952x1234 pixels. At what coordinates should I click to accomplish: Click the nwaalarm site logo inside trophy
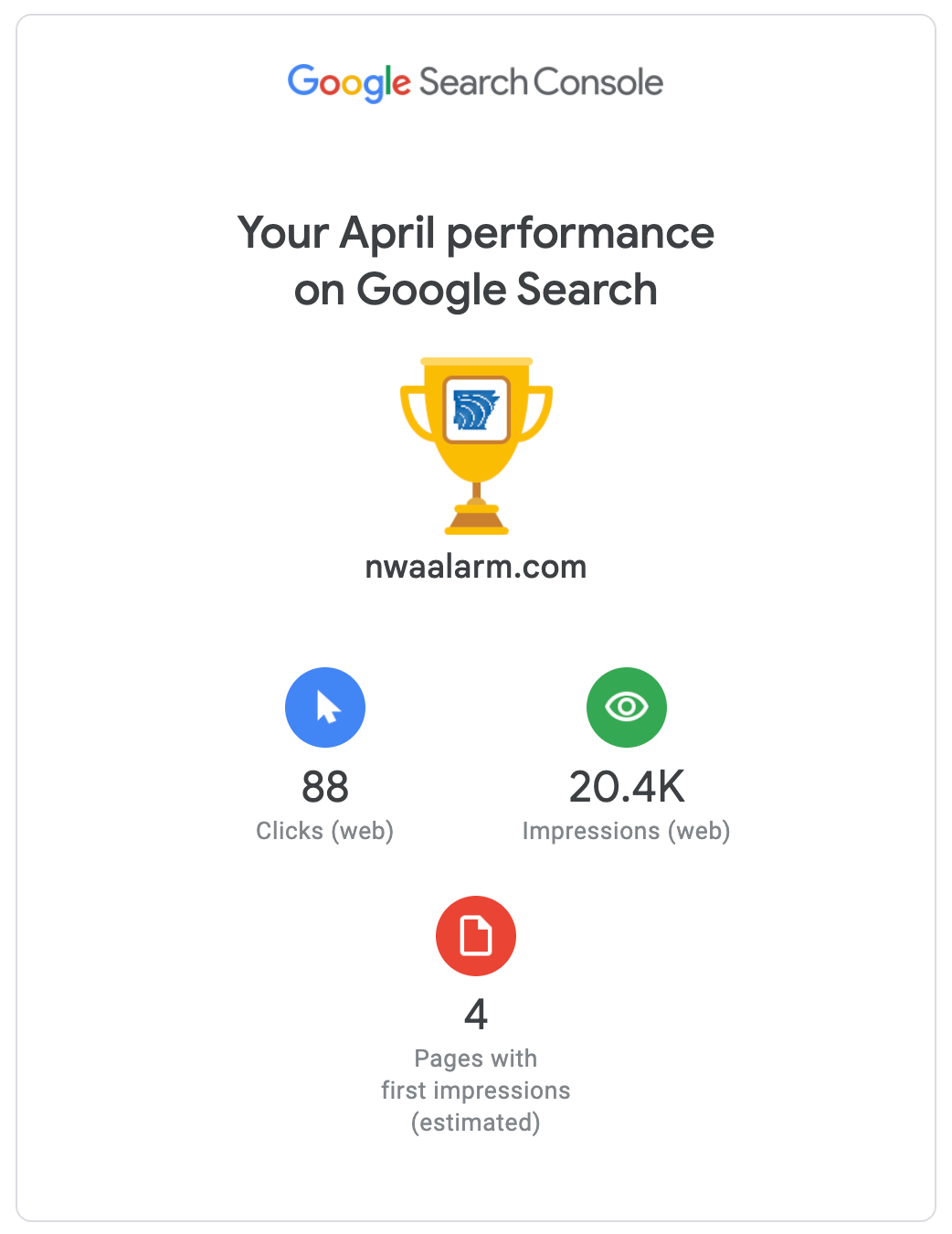[x=476, y=409]
